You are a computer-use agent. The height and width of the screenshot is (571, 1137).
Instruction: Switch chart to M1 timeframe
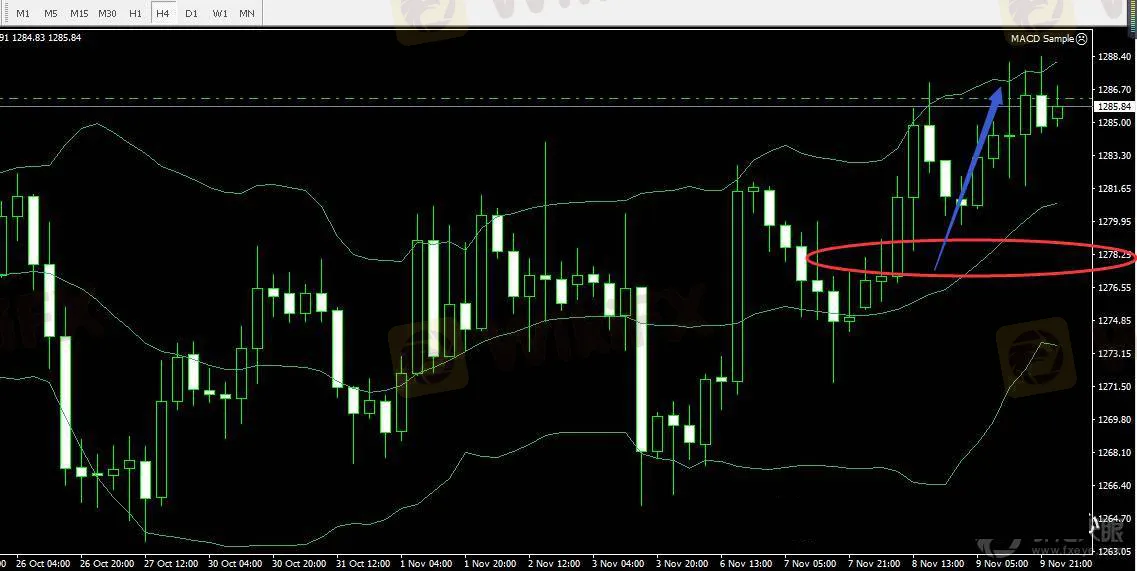click(x=23, y=14)
